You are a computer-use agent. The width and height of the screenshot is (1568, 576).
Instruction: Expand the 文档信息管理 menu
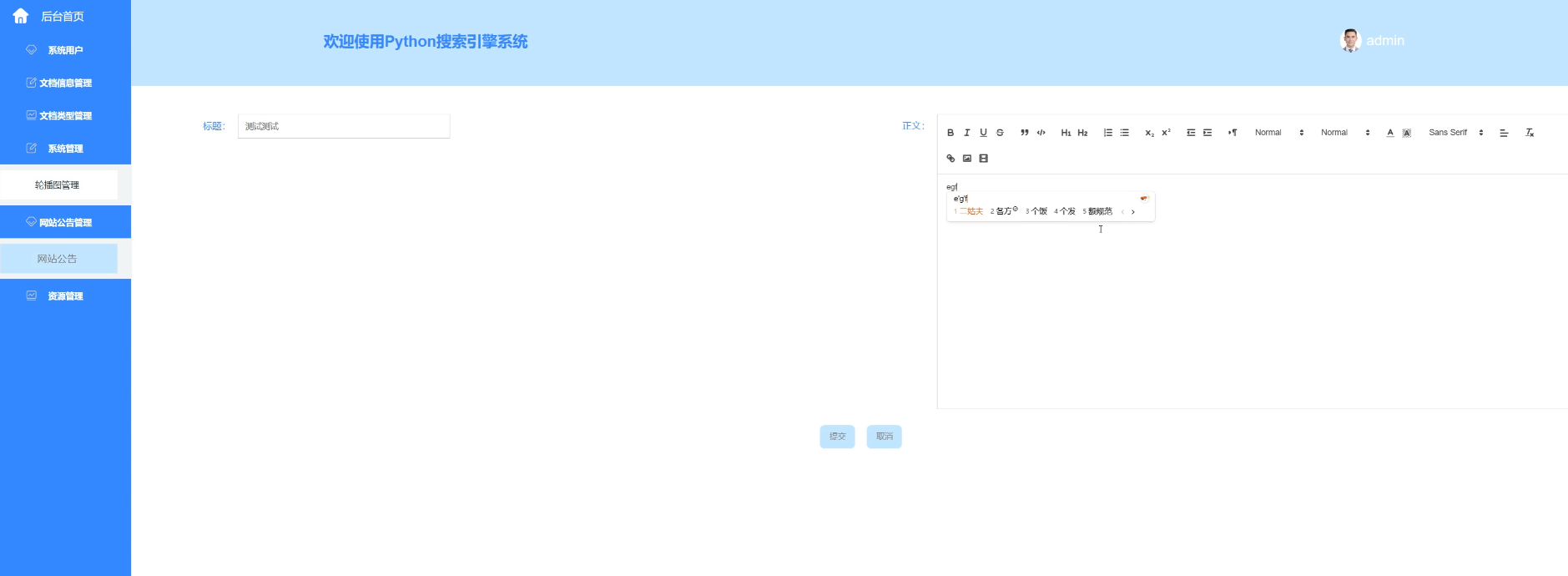(65, 83)
